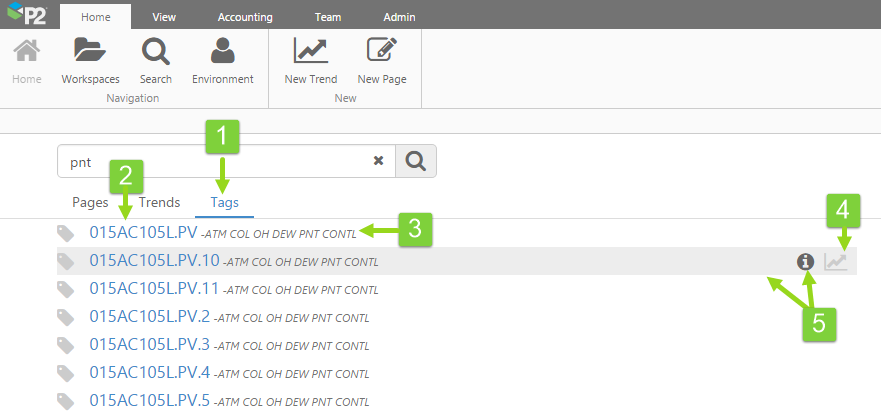Click the P2 logo
This screenshot has width=881, height=415.
point(26,15)
